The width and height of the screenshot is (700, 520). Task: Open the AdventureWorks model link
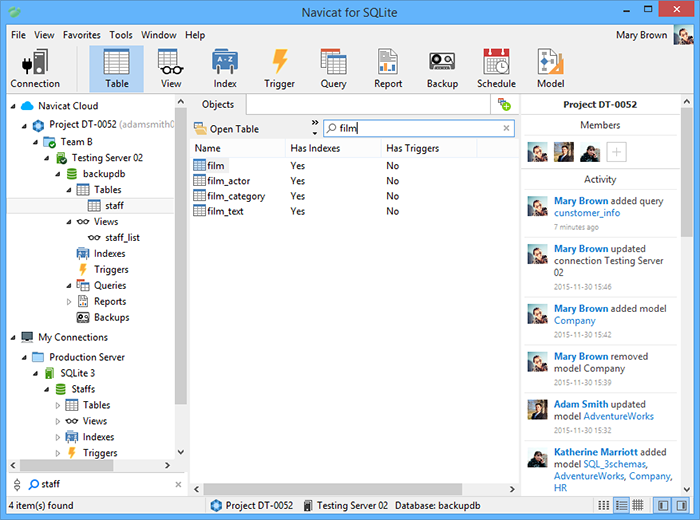pos(618,416)
